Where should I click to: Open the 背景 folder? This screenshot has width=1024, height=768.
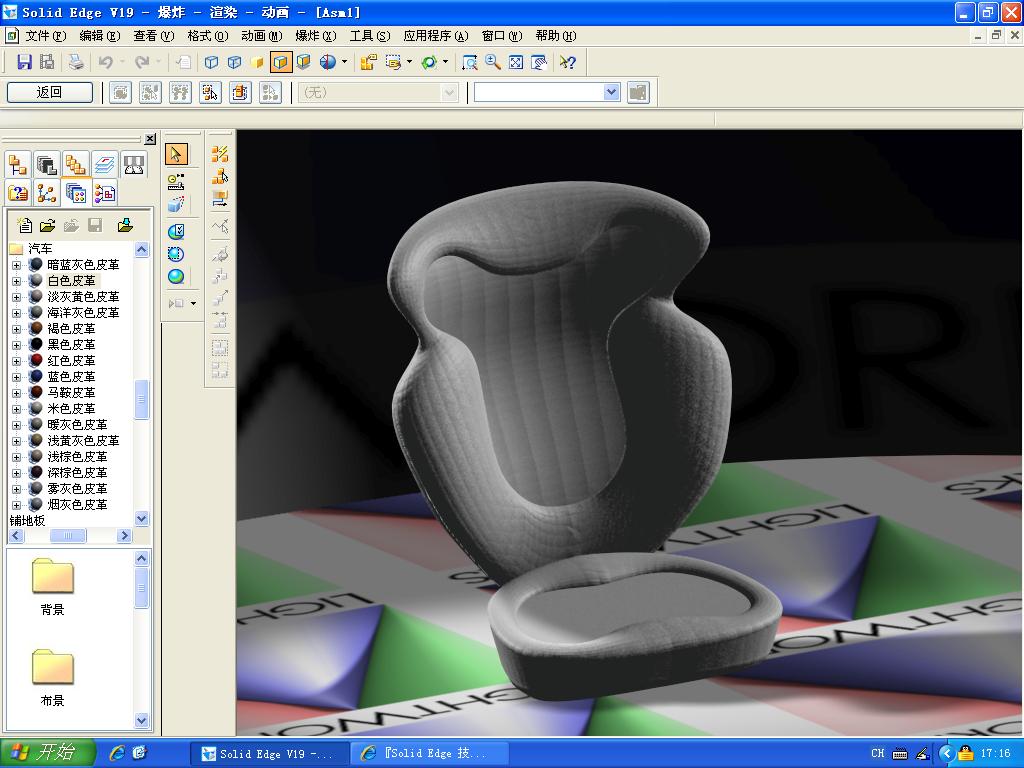52,586
